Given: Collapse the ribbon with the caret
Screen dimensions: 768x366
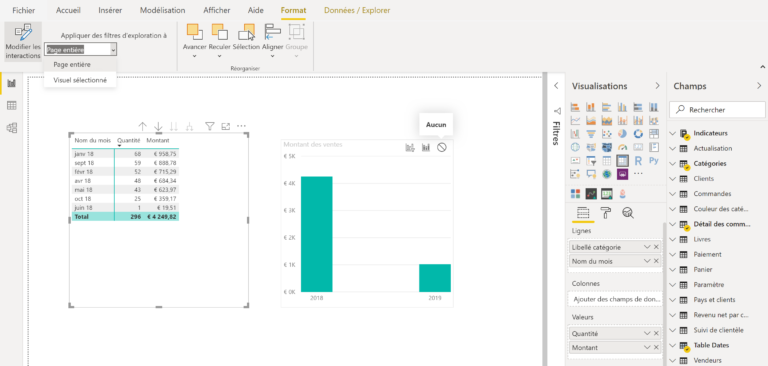Looking at the screenshot, I should 762,66.
